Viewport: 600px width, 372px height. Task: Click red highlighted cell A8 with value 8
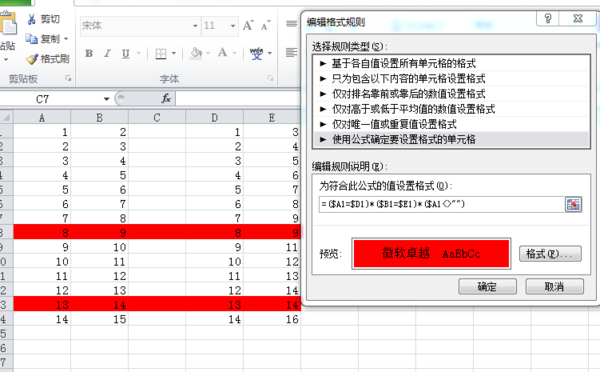(42, 232)
